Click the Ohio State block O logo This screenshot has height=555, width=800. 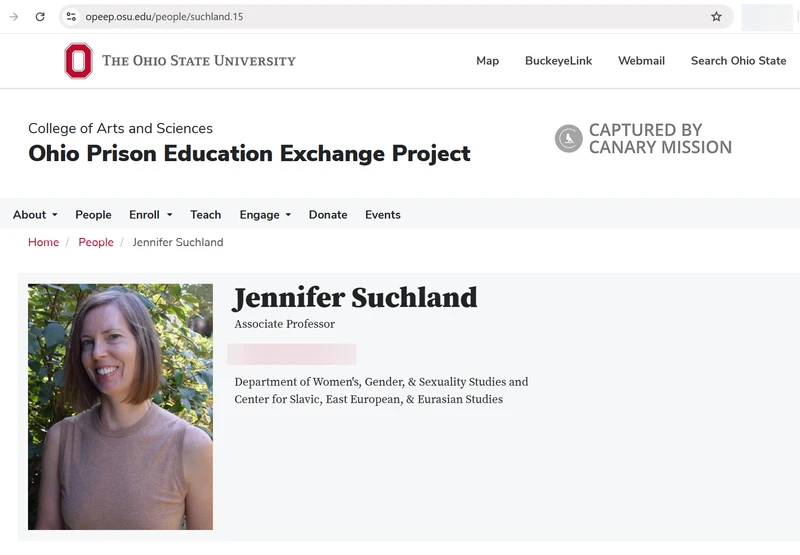tap(78, 61)
